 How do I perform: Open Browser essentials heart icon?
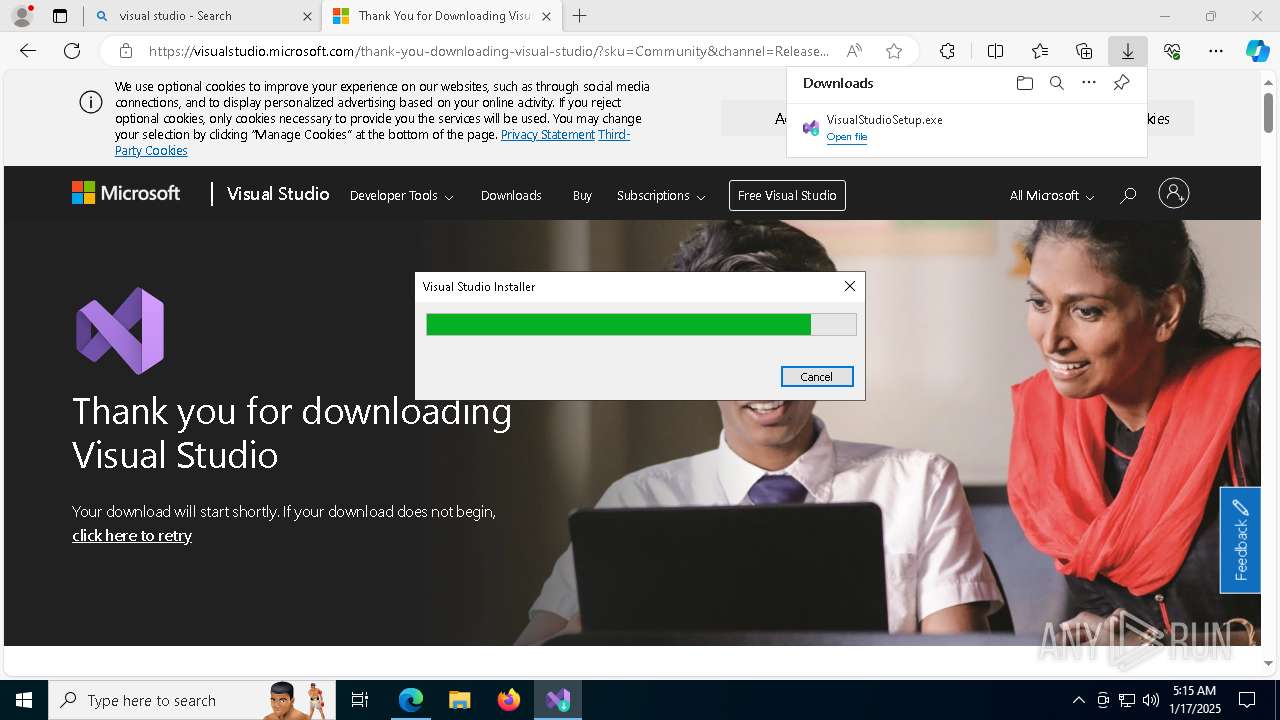(x=1172, y=51)
